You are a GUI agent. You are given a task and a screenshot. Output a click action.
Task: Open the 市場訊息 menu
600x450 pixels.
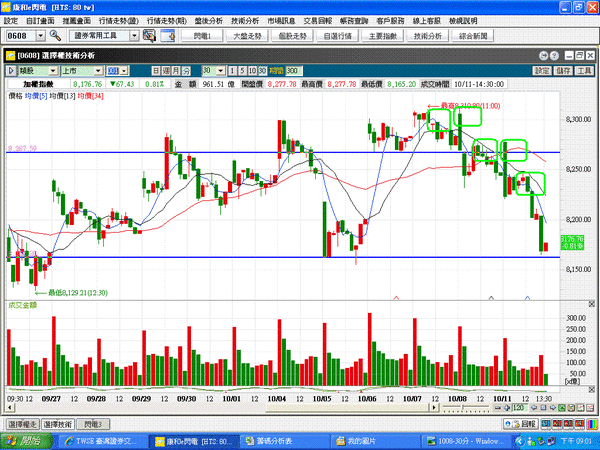pyautogui.click(x=281, y=21)
